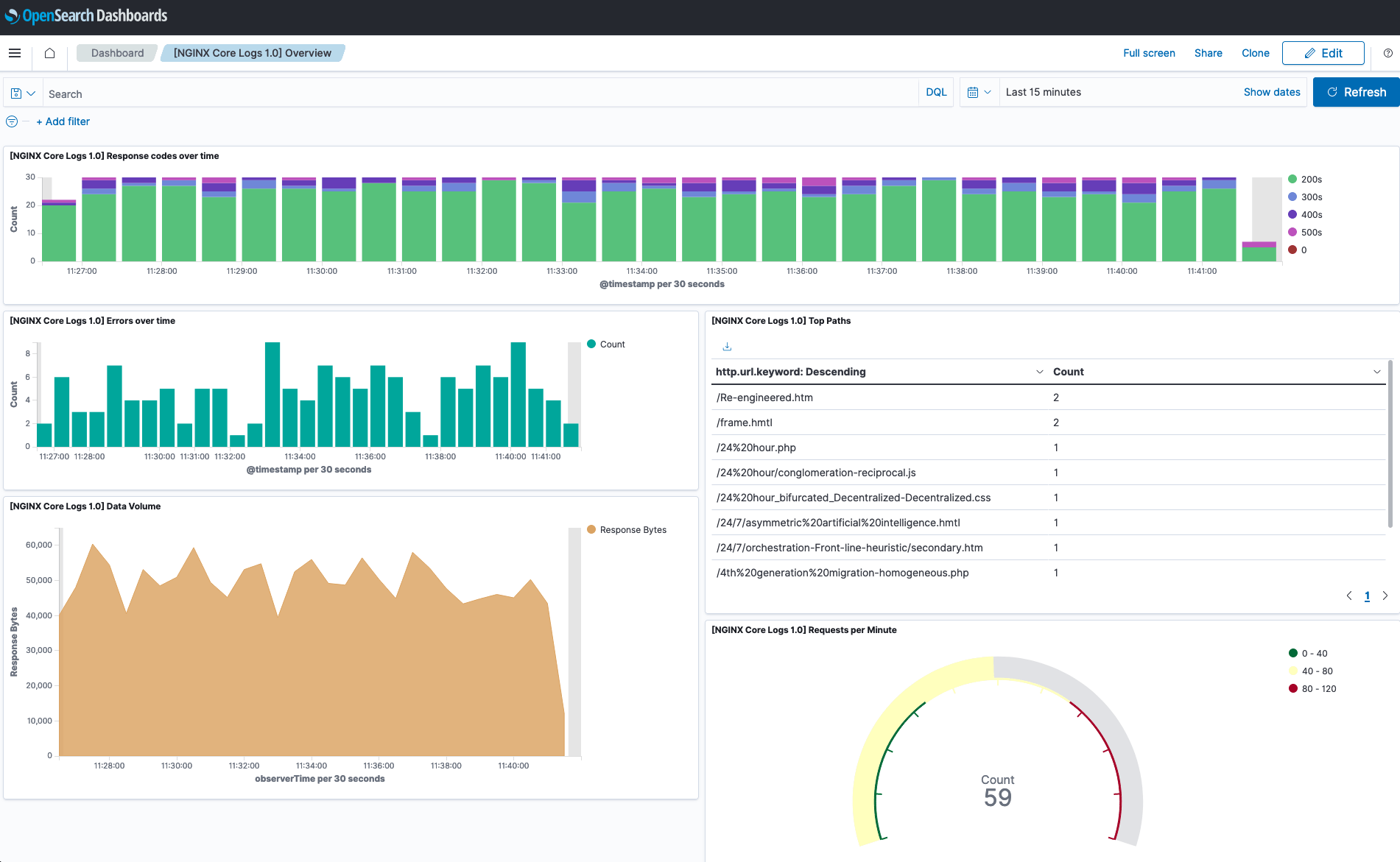Click /24%20hour/conglomeration-reciprocal.js row

tap(1049, 473)
